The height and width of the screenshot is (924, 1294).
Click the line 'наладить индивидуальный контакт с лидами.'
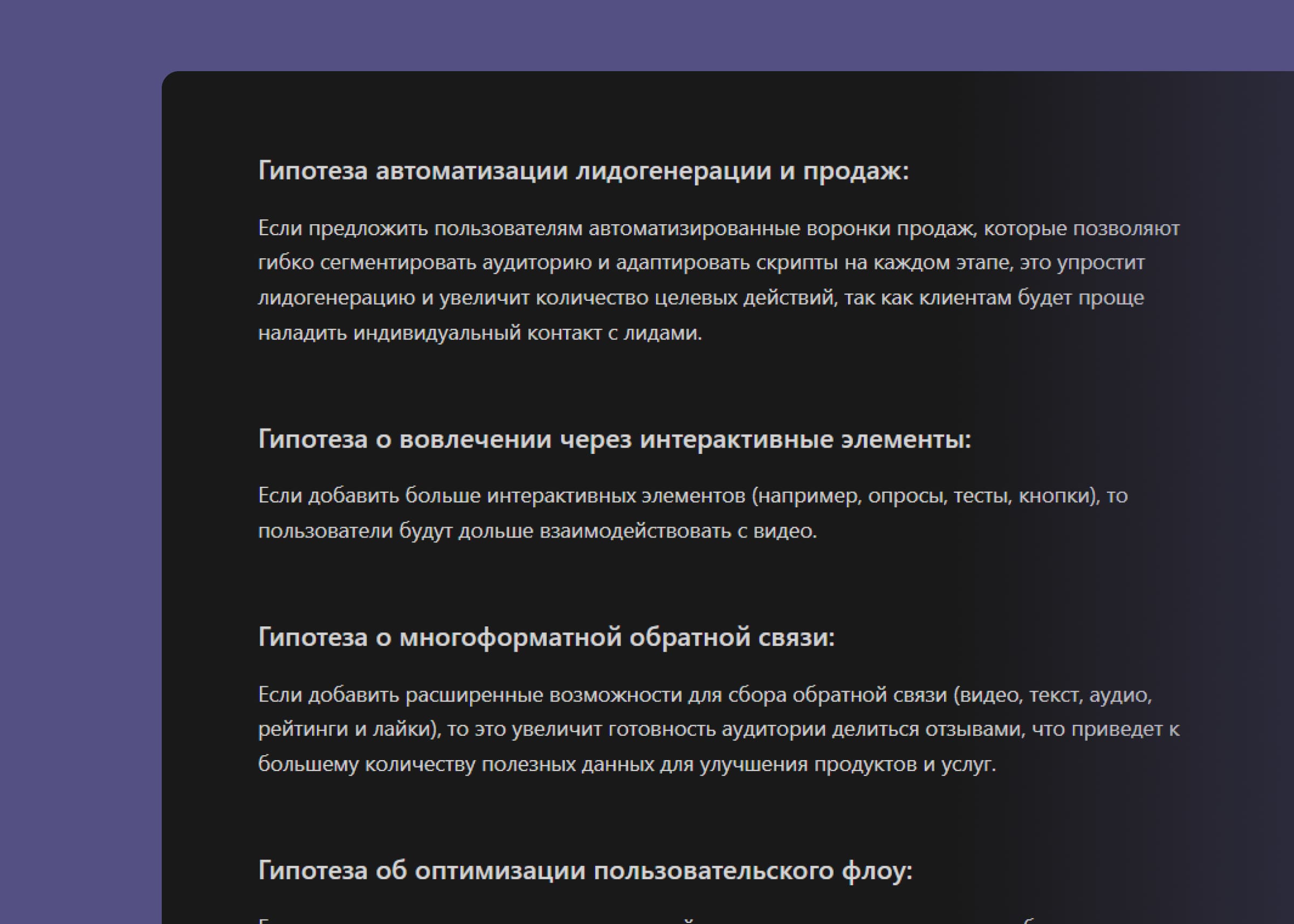pyautogui.click(x=480, y=333)
